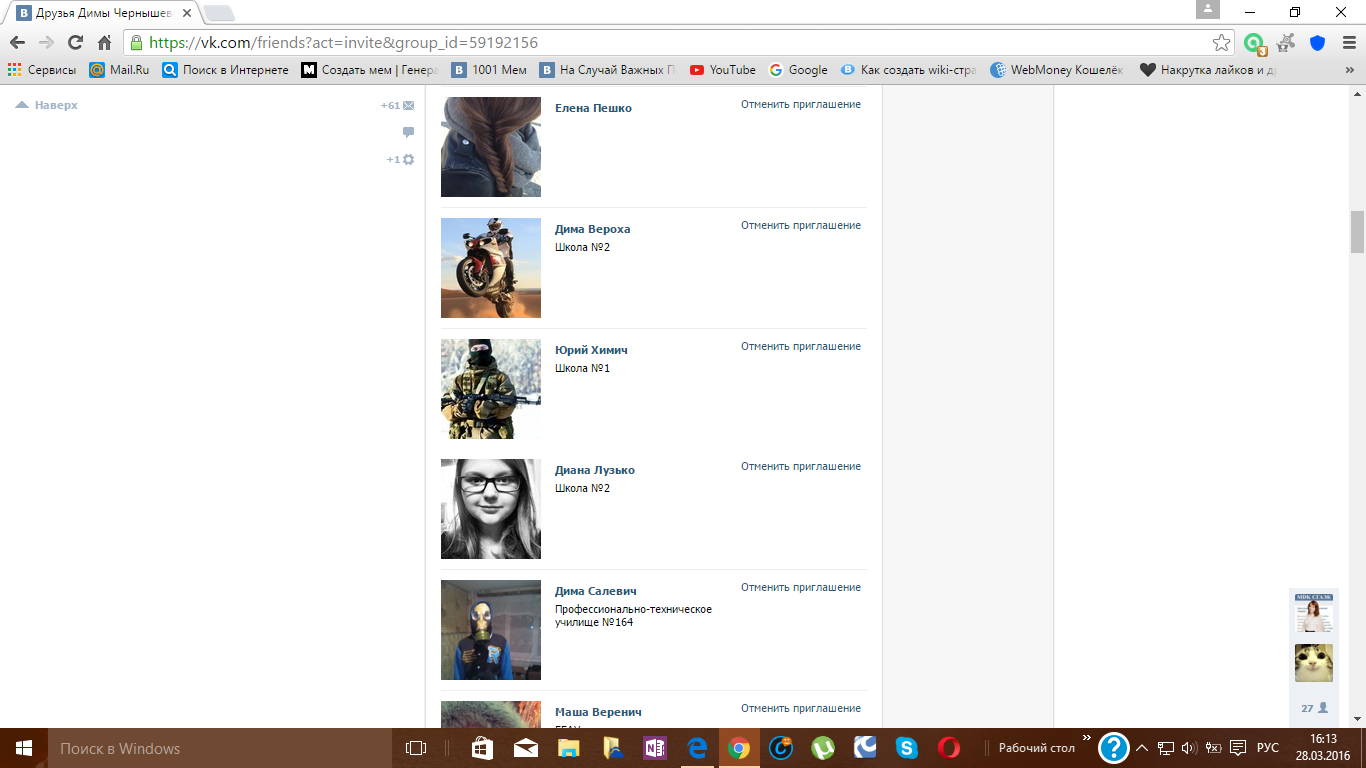Open the WebMoney Кошелёк bookmark
This screenshot has height=768, width=1366.
(x=1058, y=70)
